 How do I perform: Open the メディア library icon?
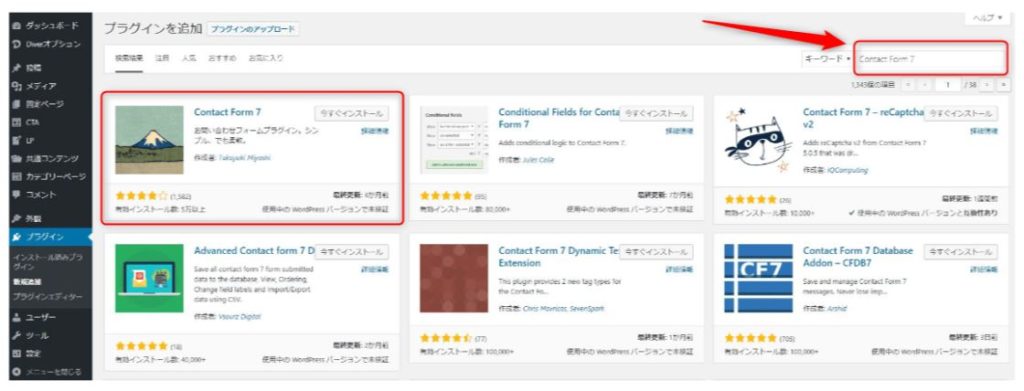[16, 86]
